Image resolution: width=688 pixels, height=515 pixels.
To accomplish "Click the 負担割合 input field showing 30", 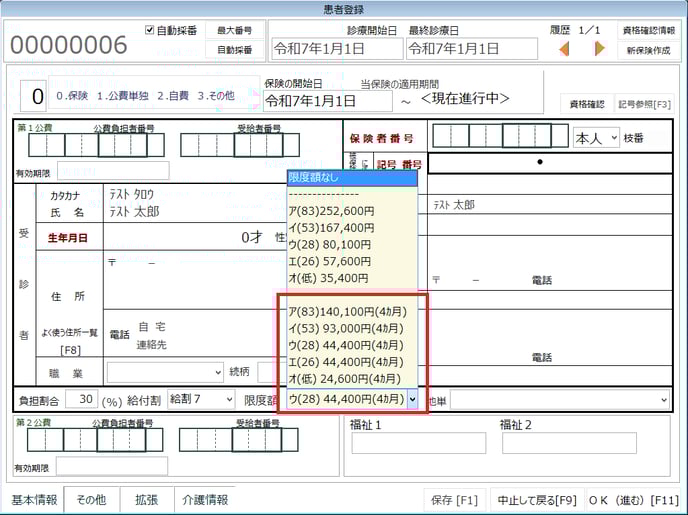I will pyautogui.click(x=84, y=399).
